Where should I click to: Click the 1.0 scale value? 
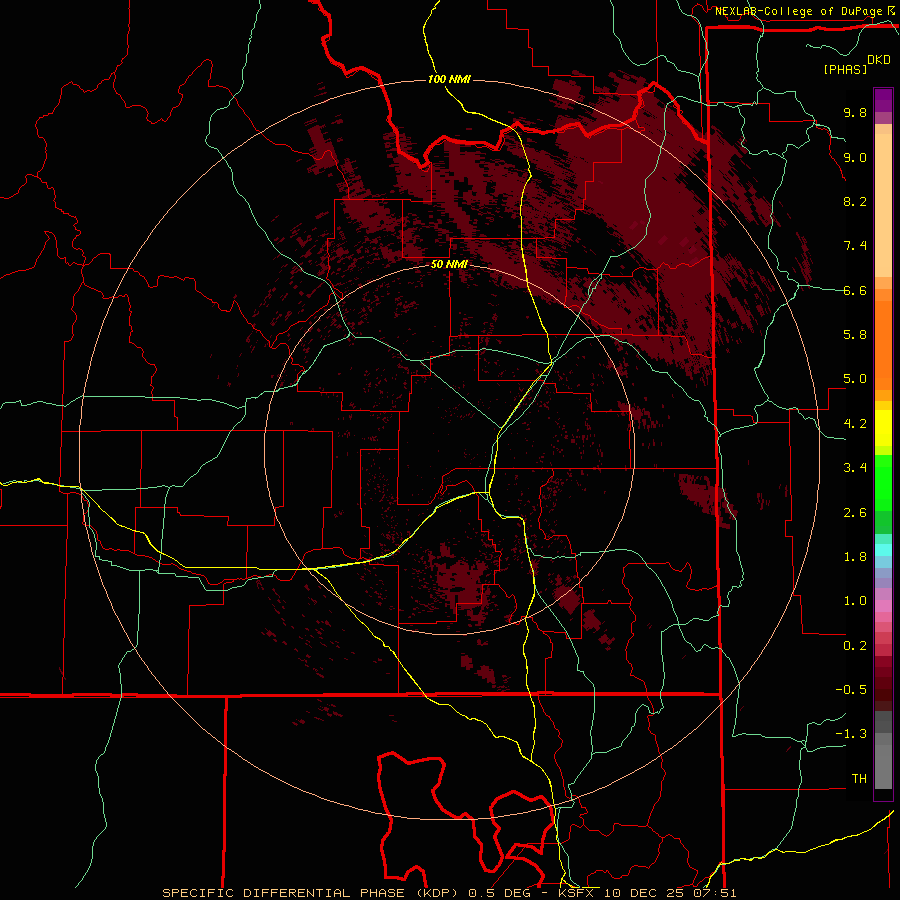pos(855,601)
